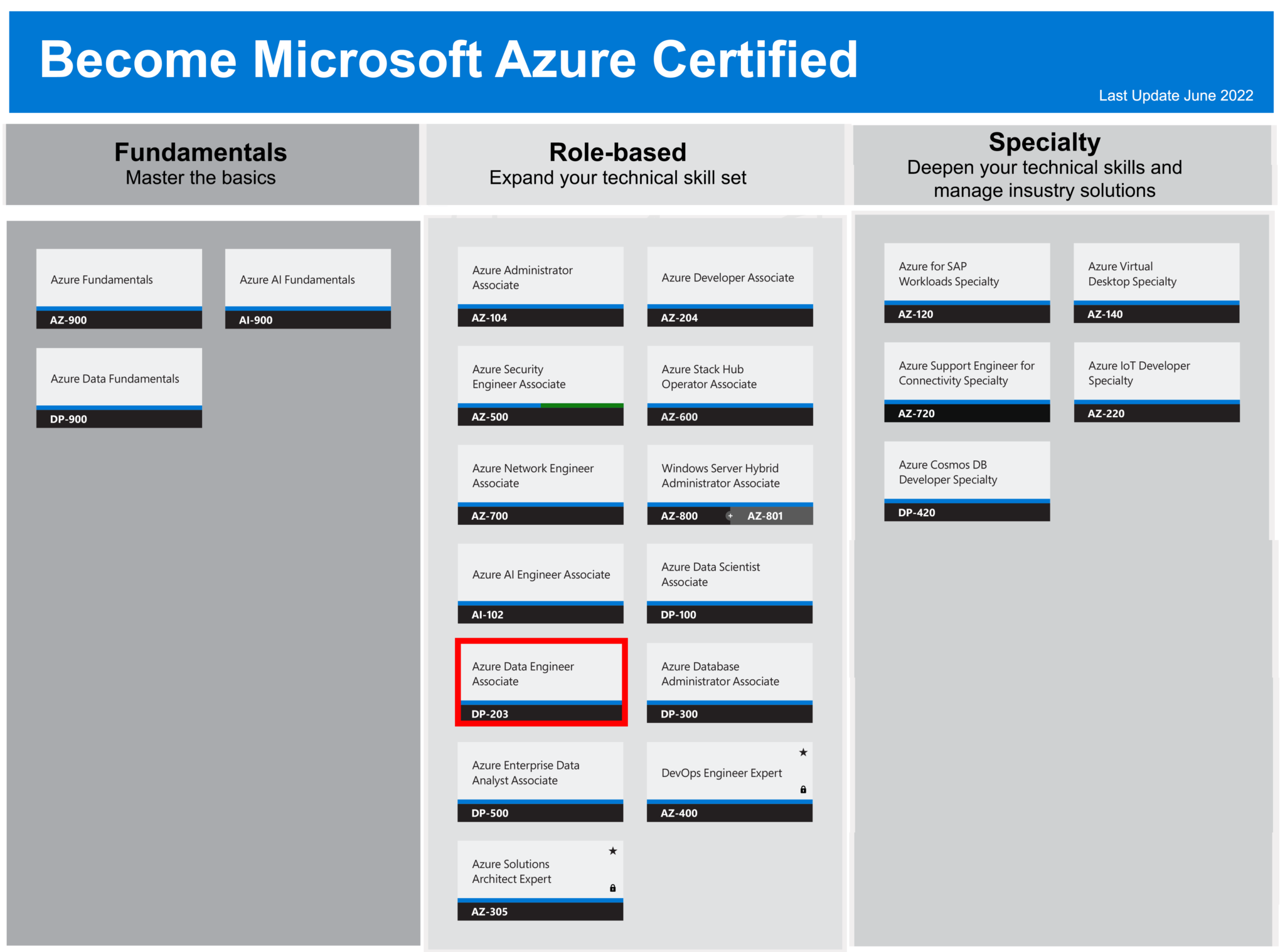This screenshot has width=1285, height=952.
Task: Select Windows Server Hybrid Administrator Associate
Action: 730,485
